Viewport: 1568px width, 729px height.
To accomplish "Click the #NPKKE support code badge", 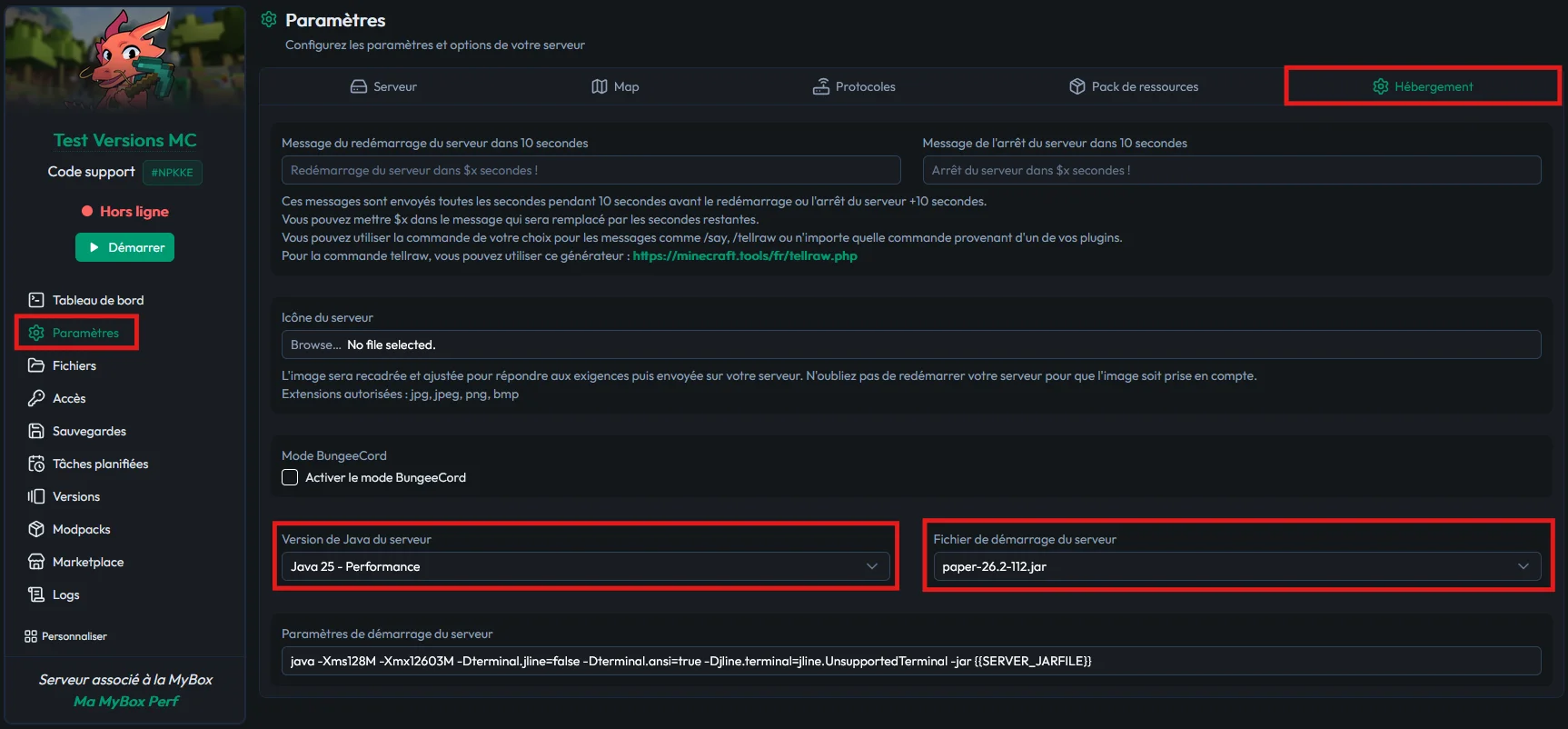I will tap(172, 173).
